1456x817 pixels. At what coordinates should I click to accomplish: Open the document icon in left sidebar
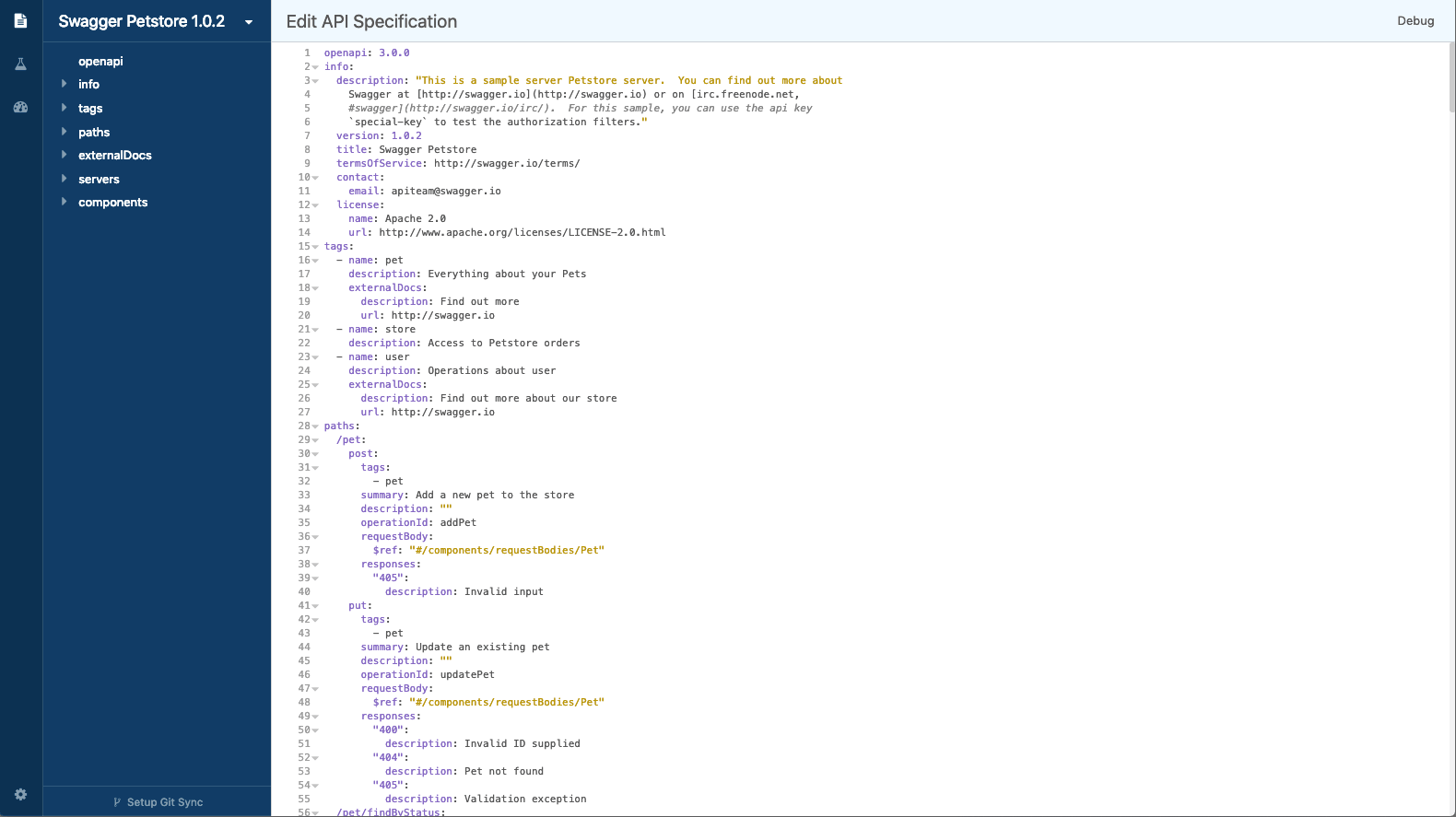click(20, 20)
